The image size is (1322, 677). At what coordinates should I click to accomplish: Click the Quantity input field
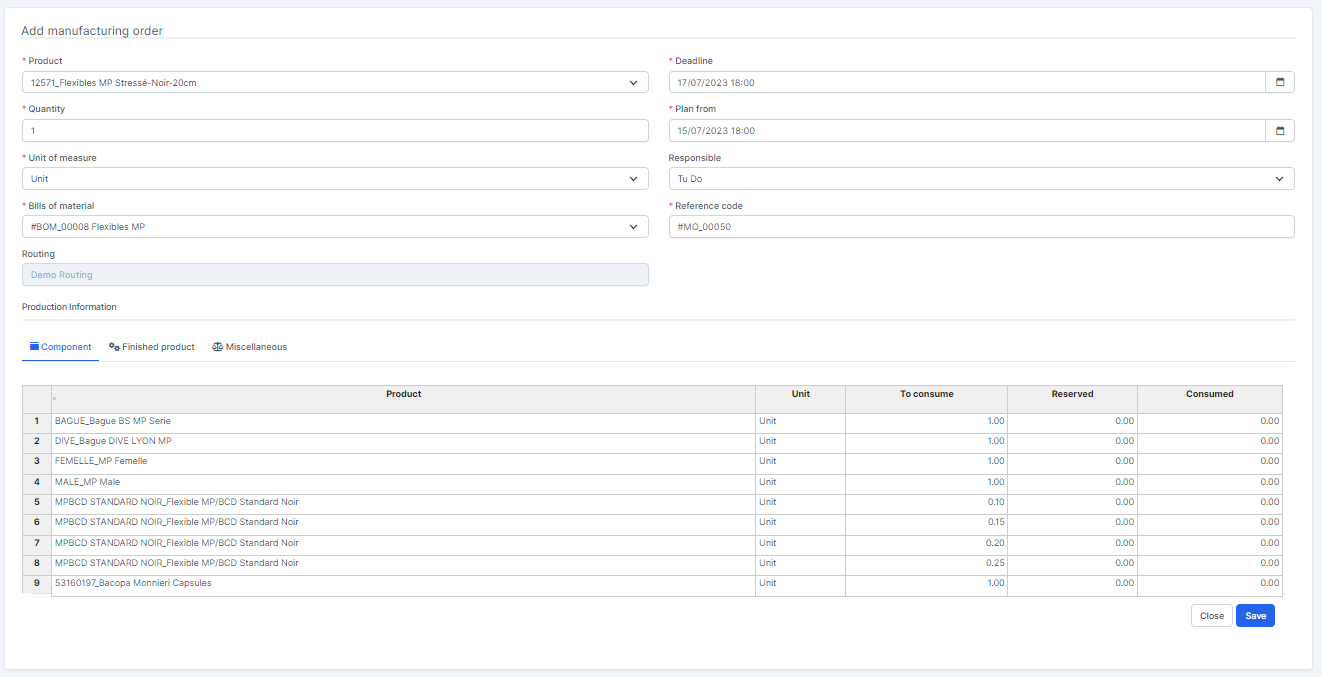(335, 131)
